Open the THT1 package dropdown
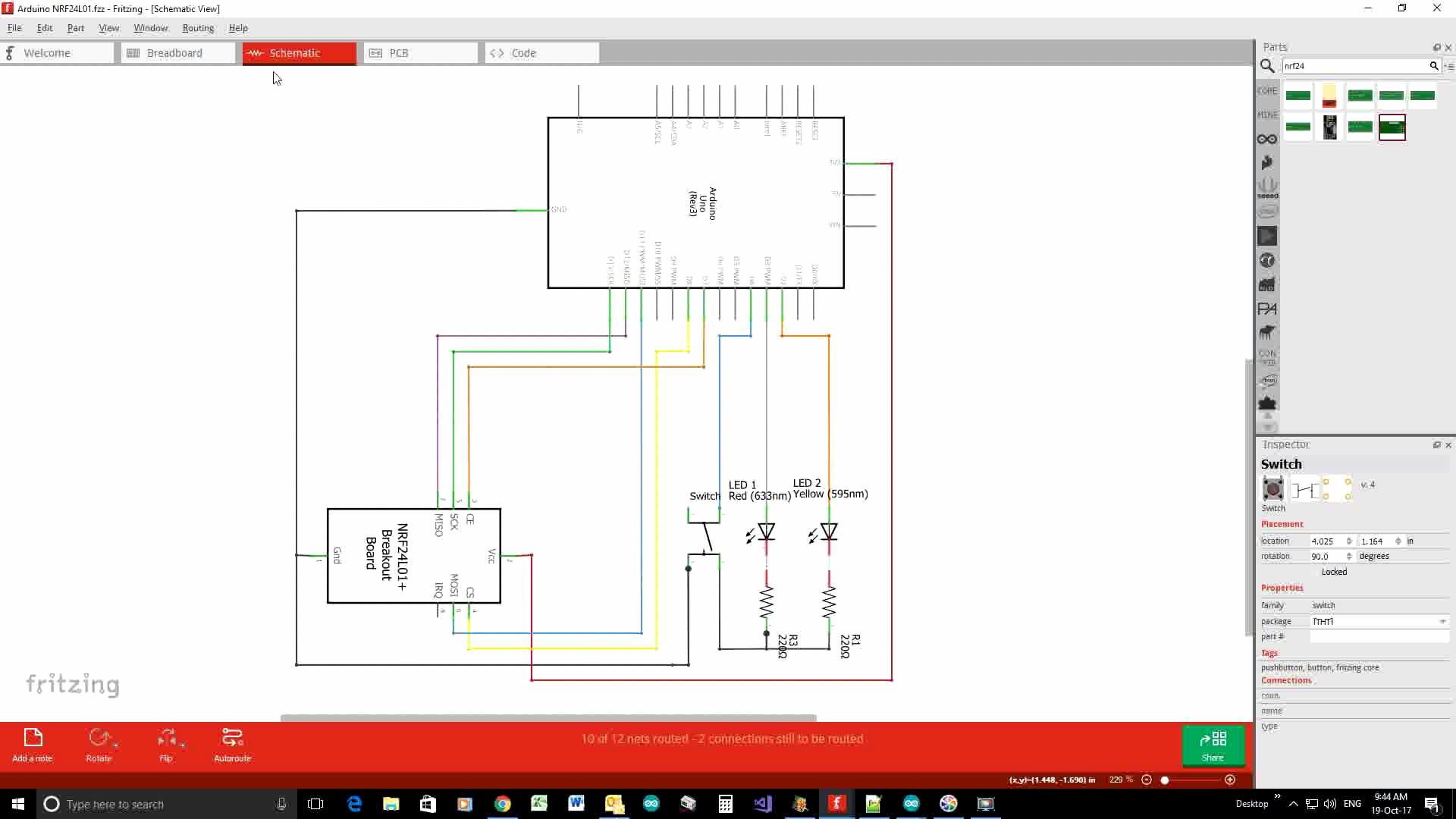1456x819 pixels. tap(1442, 621)
